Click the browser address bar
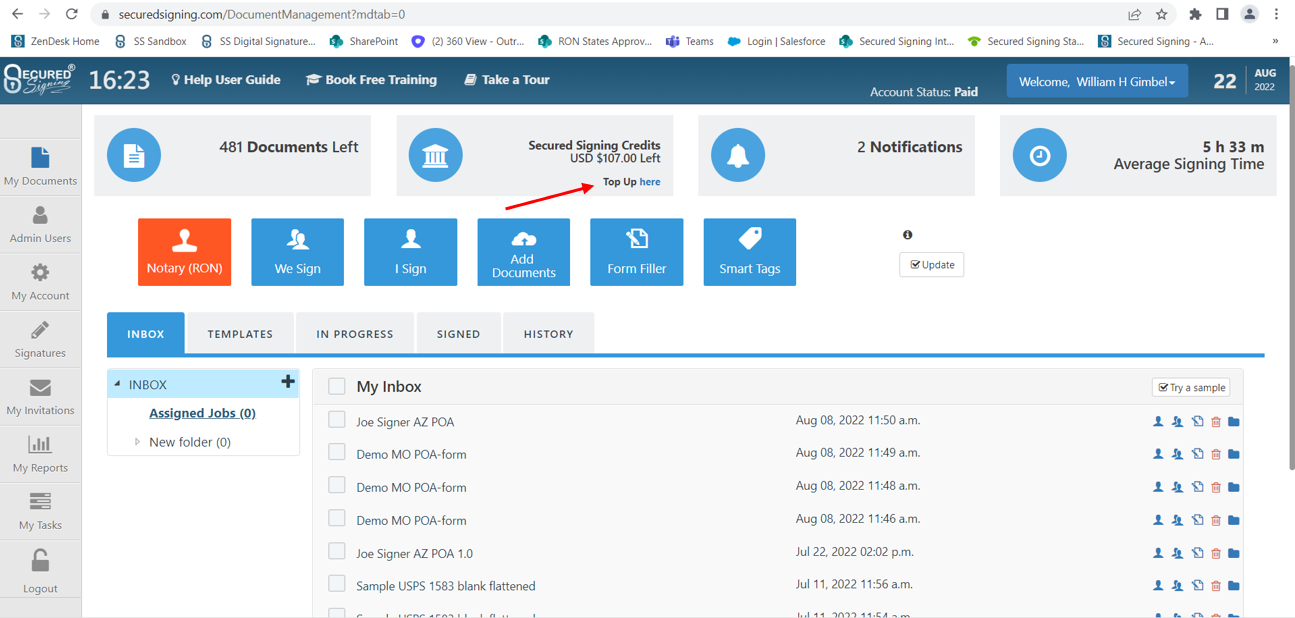This screenshot has width=1295, height=618. (610, 14)
